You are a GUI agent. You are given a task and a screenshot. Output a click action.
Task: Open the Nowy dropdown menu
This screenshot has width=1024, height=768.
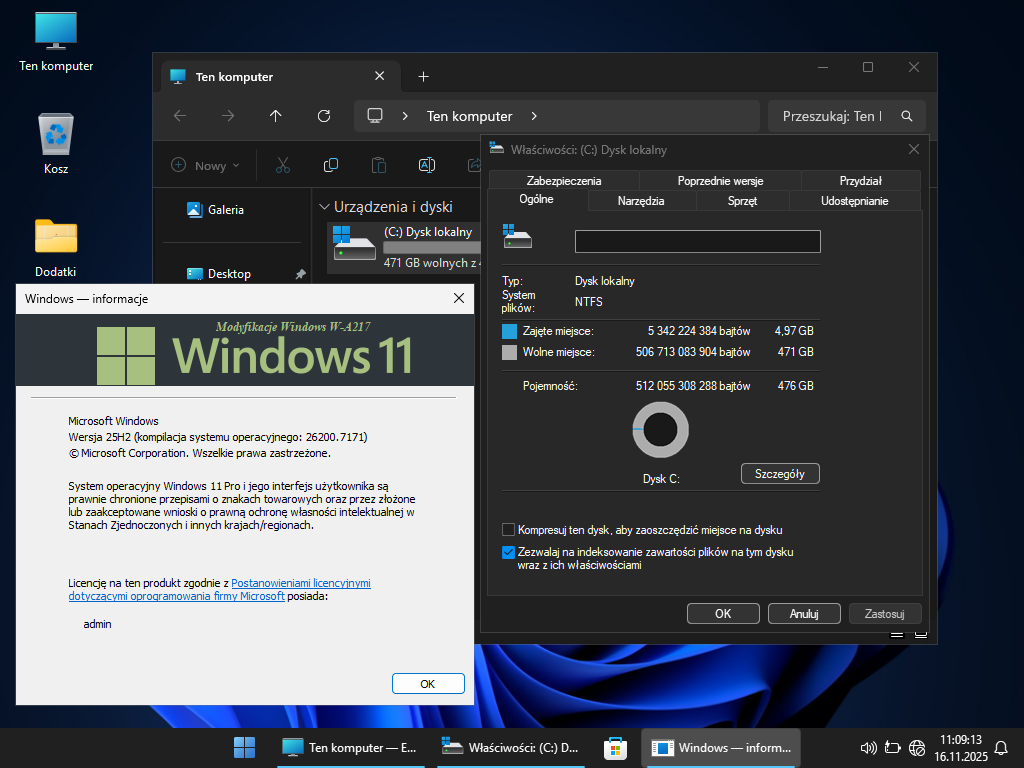pos(206,165)
